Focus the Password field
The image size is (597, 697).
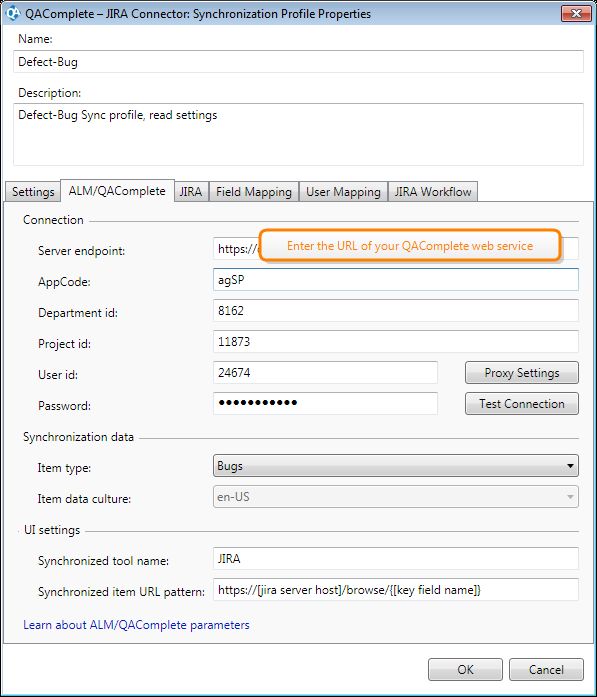point(325,404)
